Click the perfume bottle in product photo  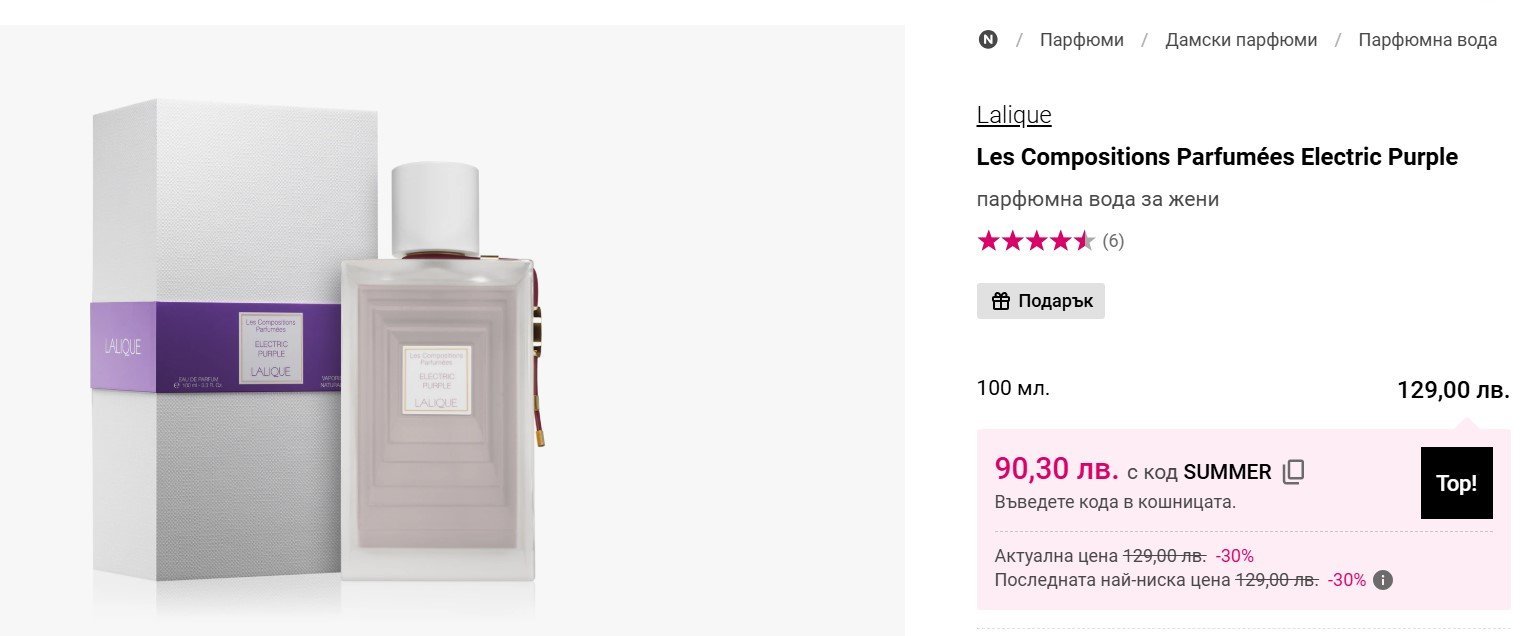437,400
